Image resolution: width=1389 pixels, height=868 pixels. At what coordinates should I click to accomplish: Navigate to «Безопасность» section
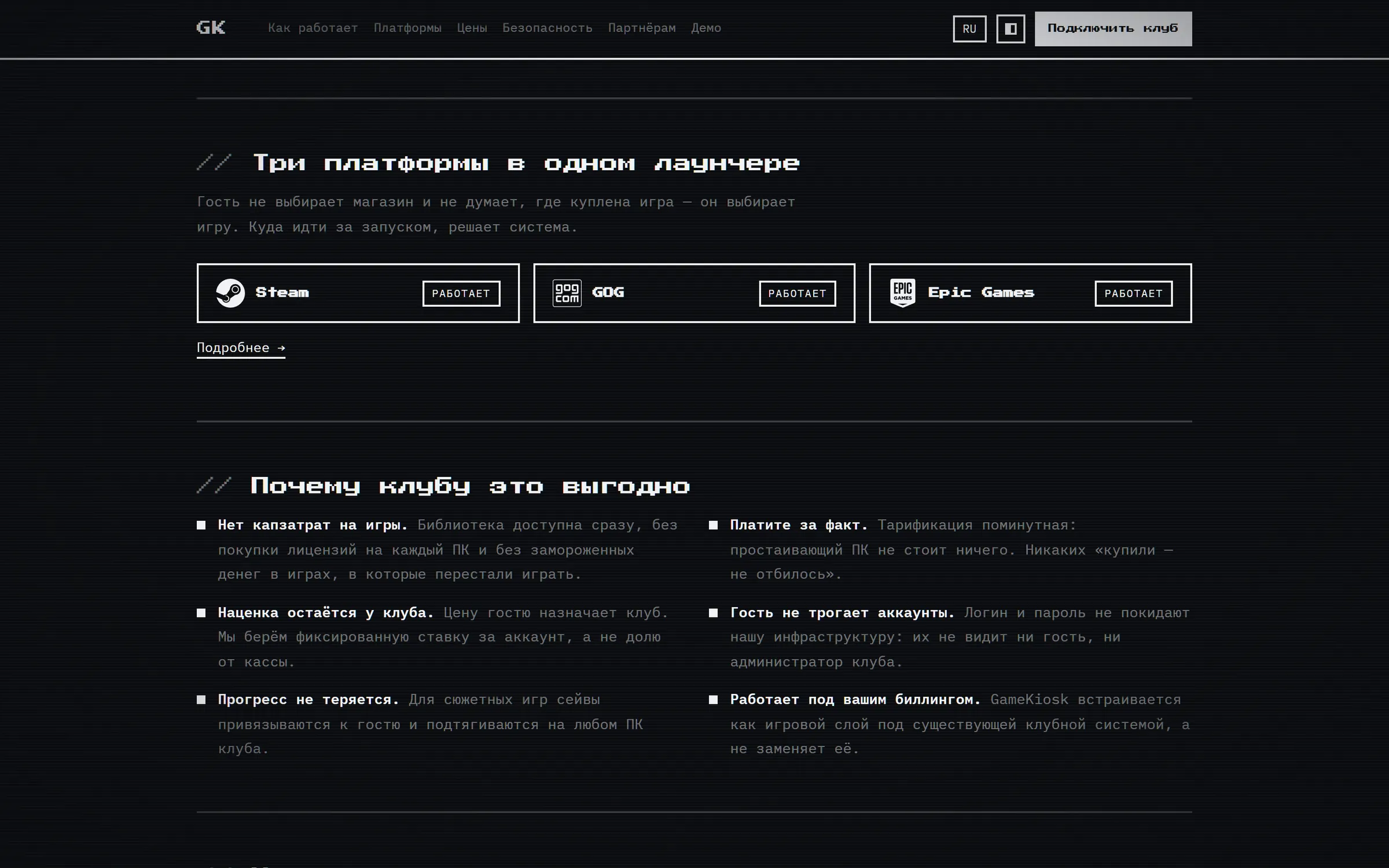(x=547, y=28)
